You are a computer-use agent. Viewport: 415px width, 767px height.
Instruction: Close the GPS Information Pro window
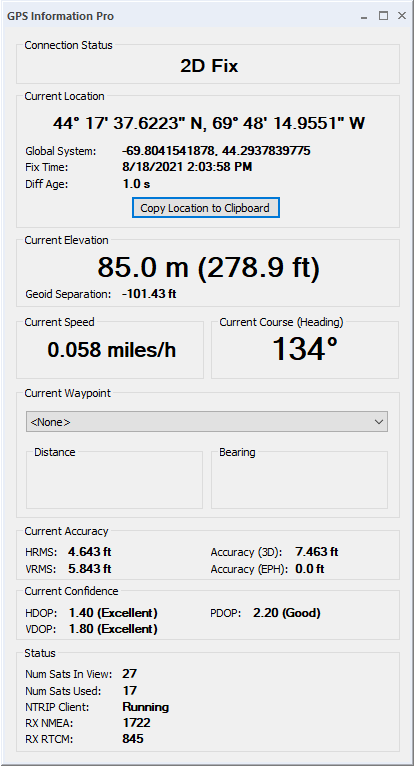[x=402, y=16]
